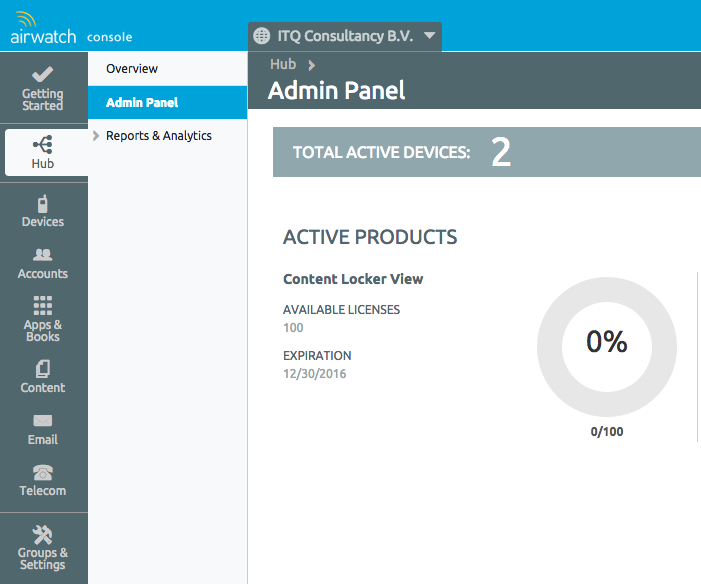Open the Devices phone icon
Screen dimensions: 701x584
tap(43, 203)
